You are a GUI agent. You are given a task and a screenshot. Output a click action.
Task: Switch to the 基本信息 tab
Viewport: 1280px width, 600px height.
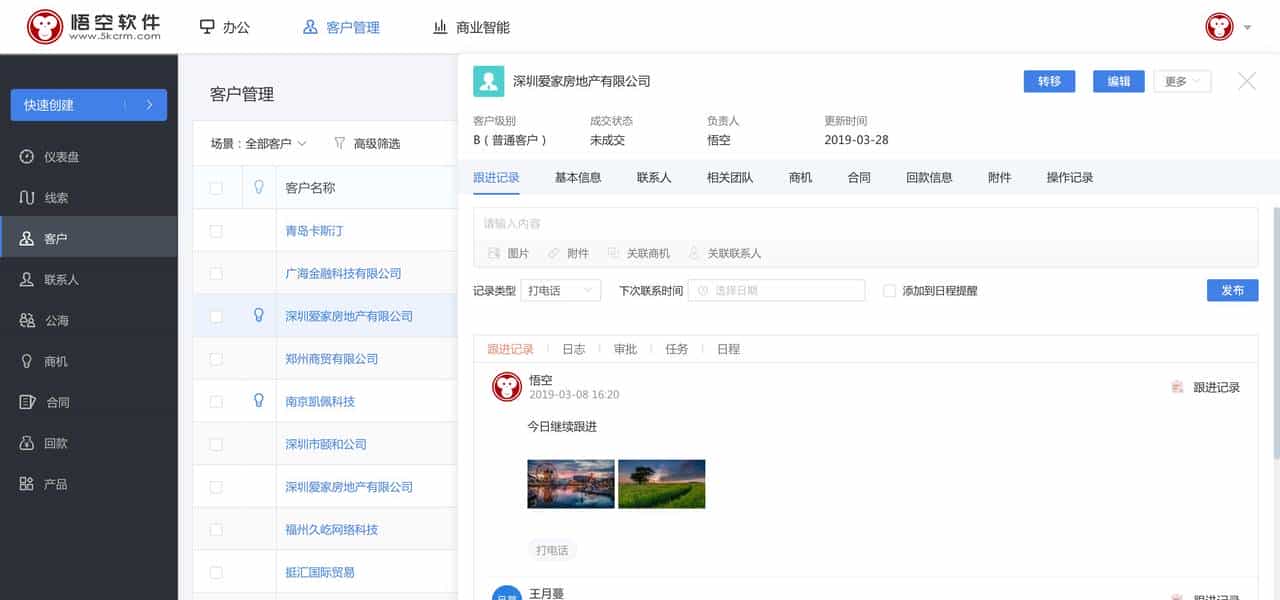pos(577,177)
